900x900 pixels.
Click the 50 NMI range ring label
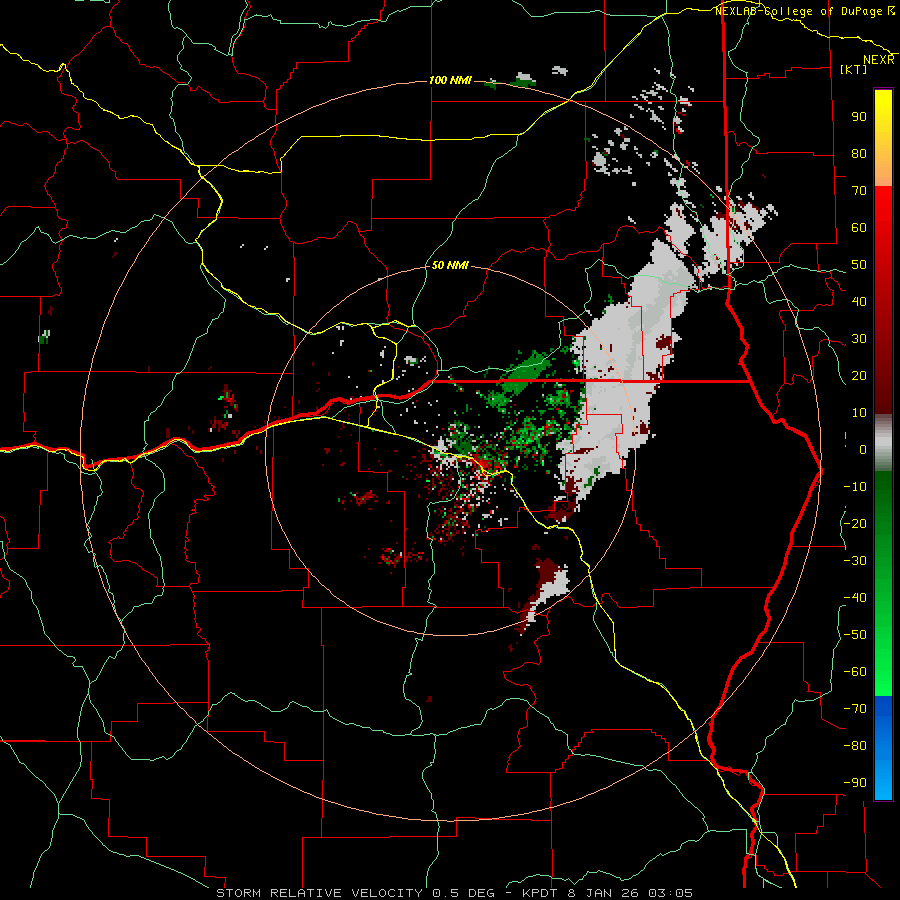[x=450, y=265]
